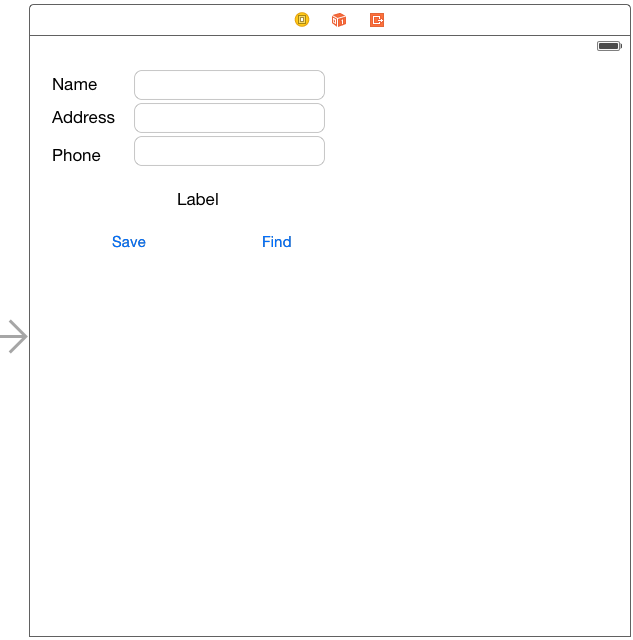Click the Name text field

(x=229, y=85)
